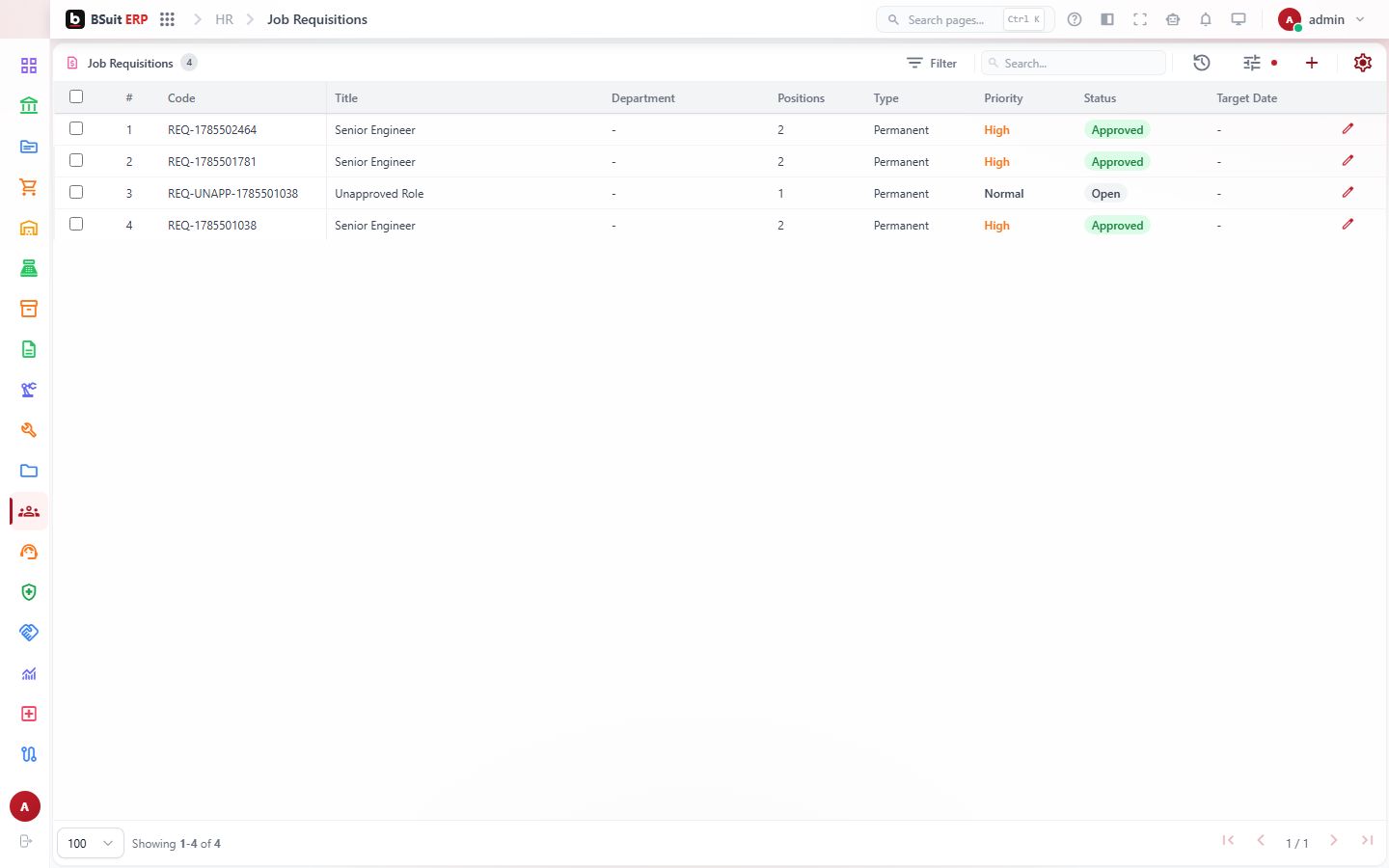
Task: Open the apps grid launcher next to BSuit ERP
Action: 167,19
